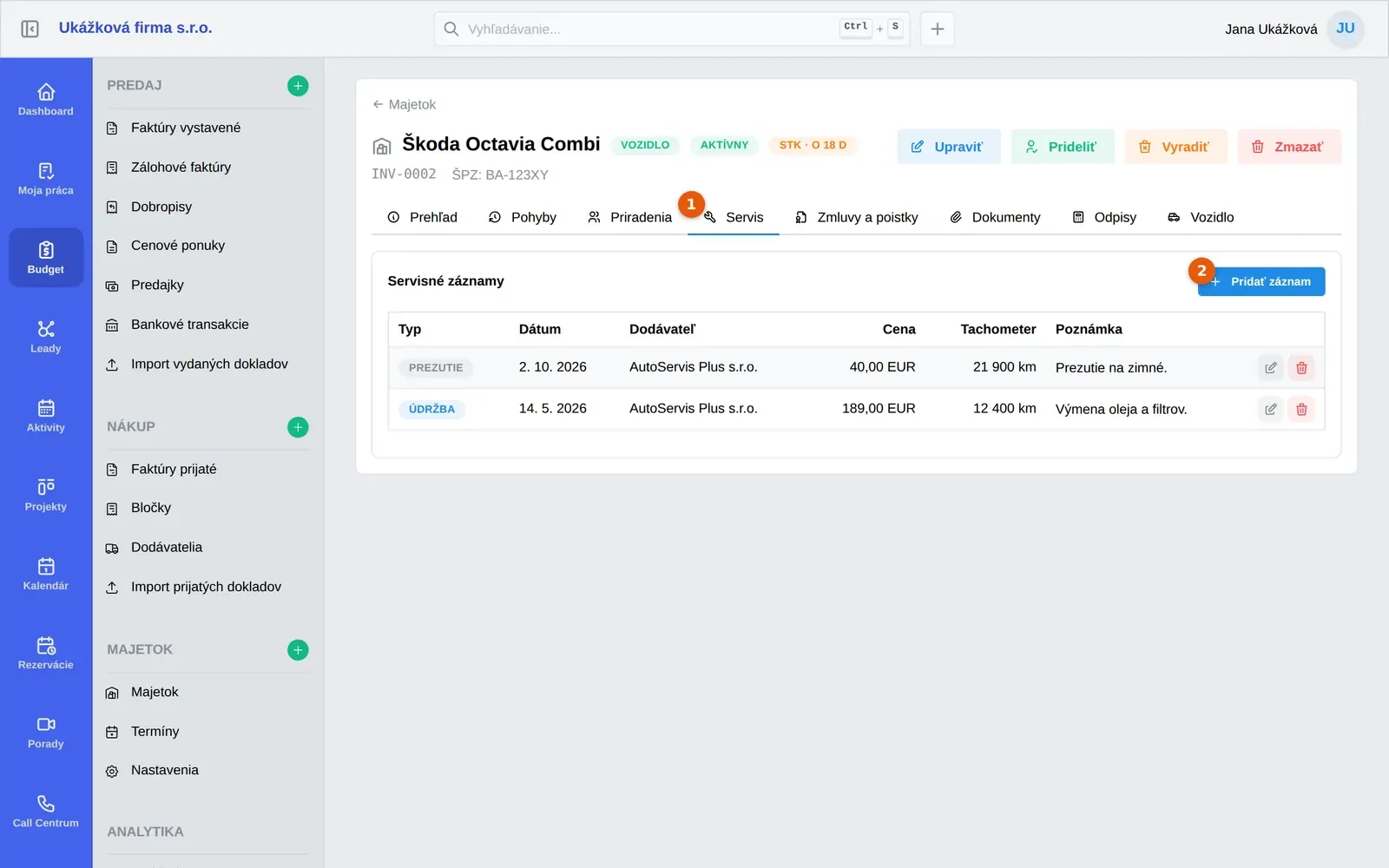Add new item in MAJETOK section
Screen dimensions: 1389x868
(298, 650)
